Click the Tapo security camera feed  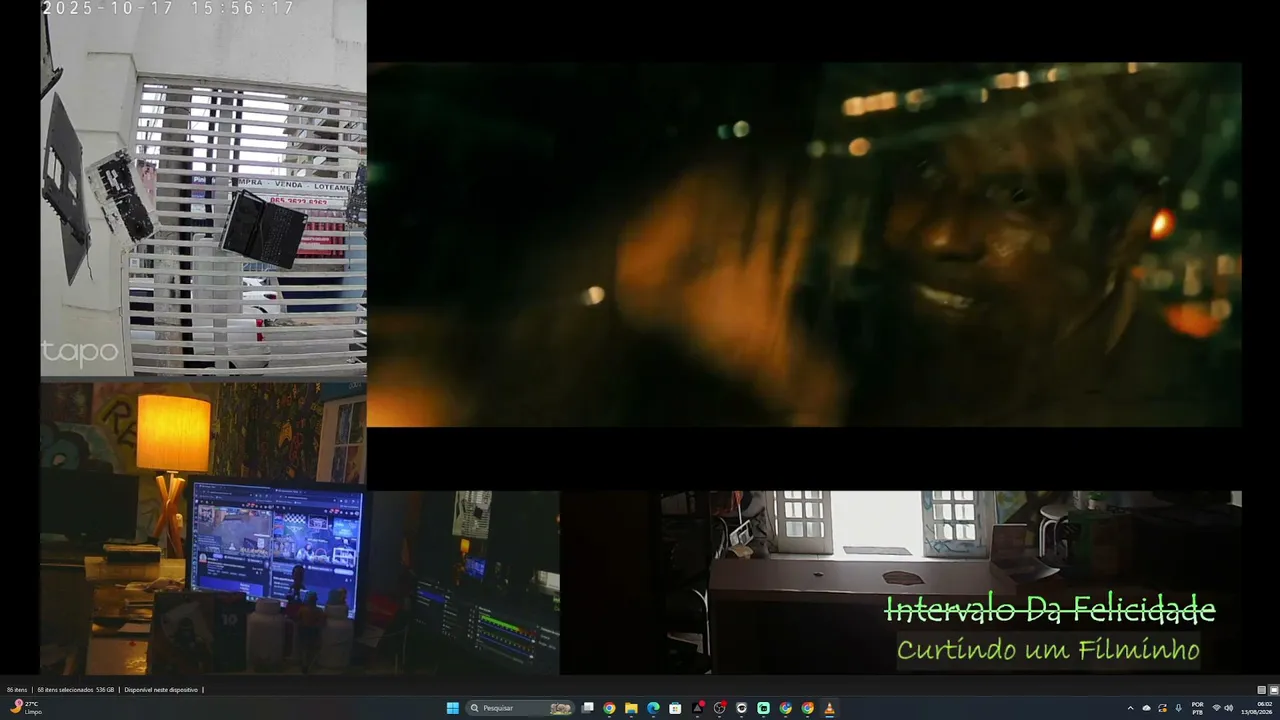pos(204,188)
